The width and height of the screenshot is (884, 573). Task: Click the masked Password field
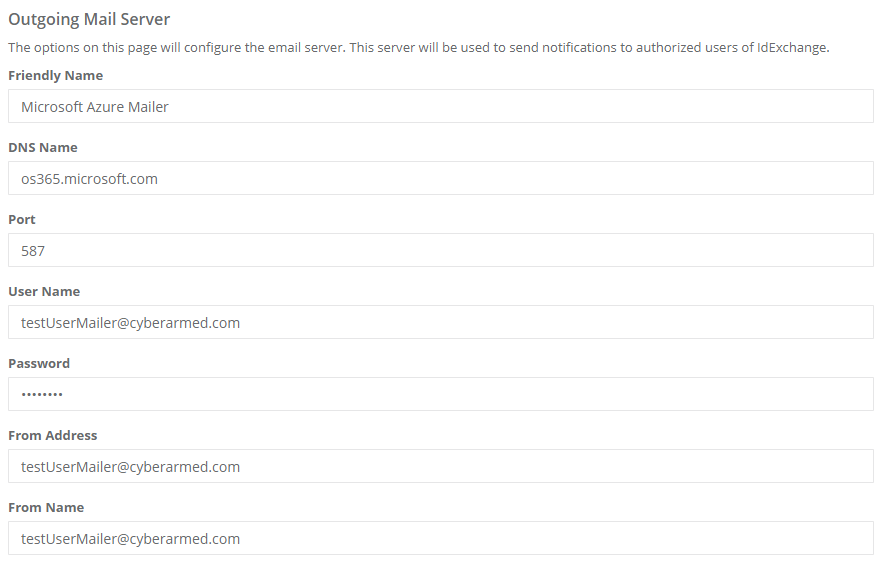tap(440, 395)
